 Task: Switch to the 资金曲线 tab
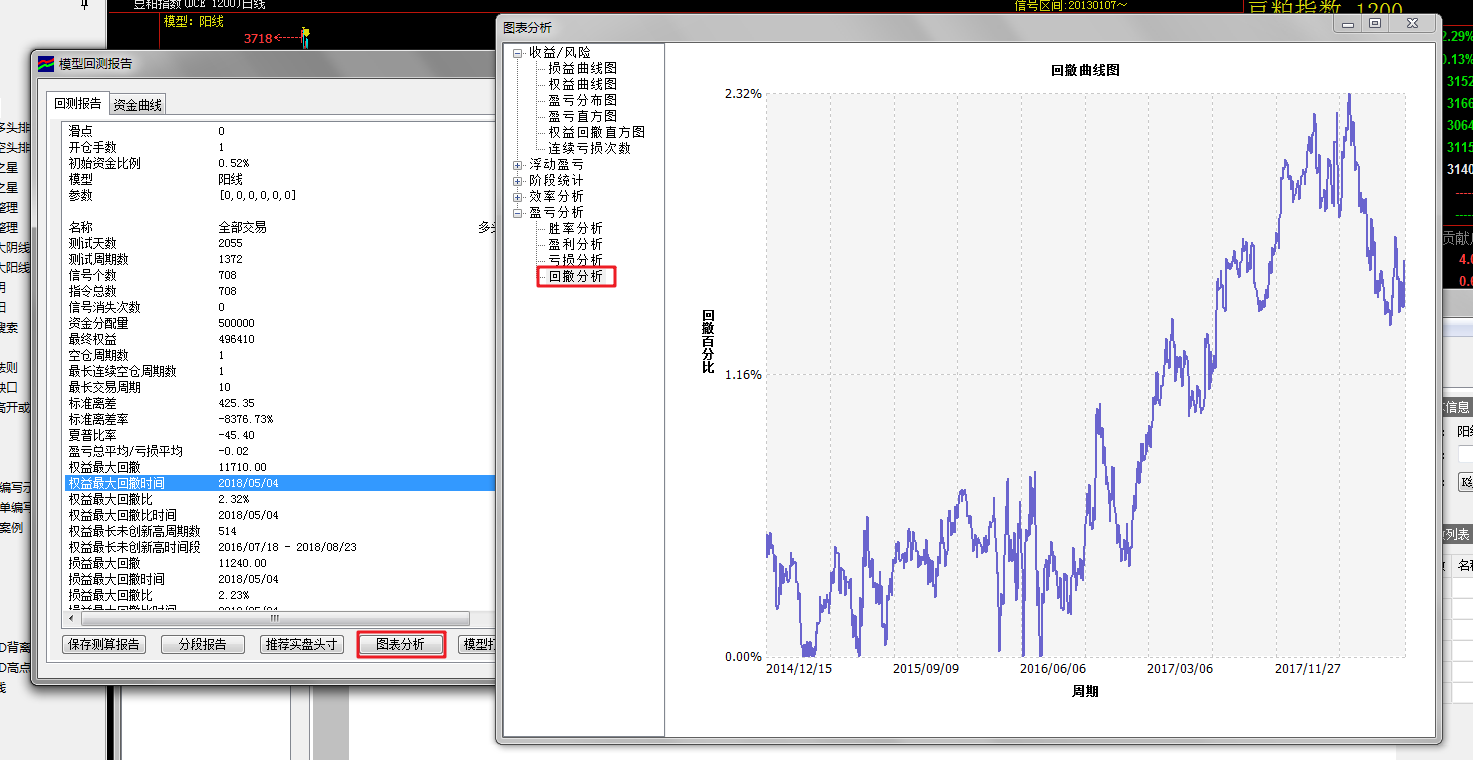(137, 104)
